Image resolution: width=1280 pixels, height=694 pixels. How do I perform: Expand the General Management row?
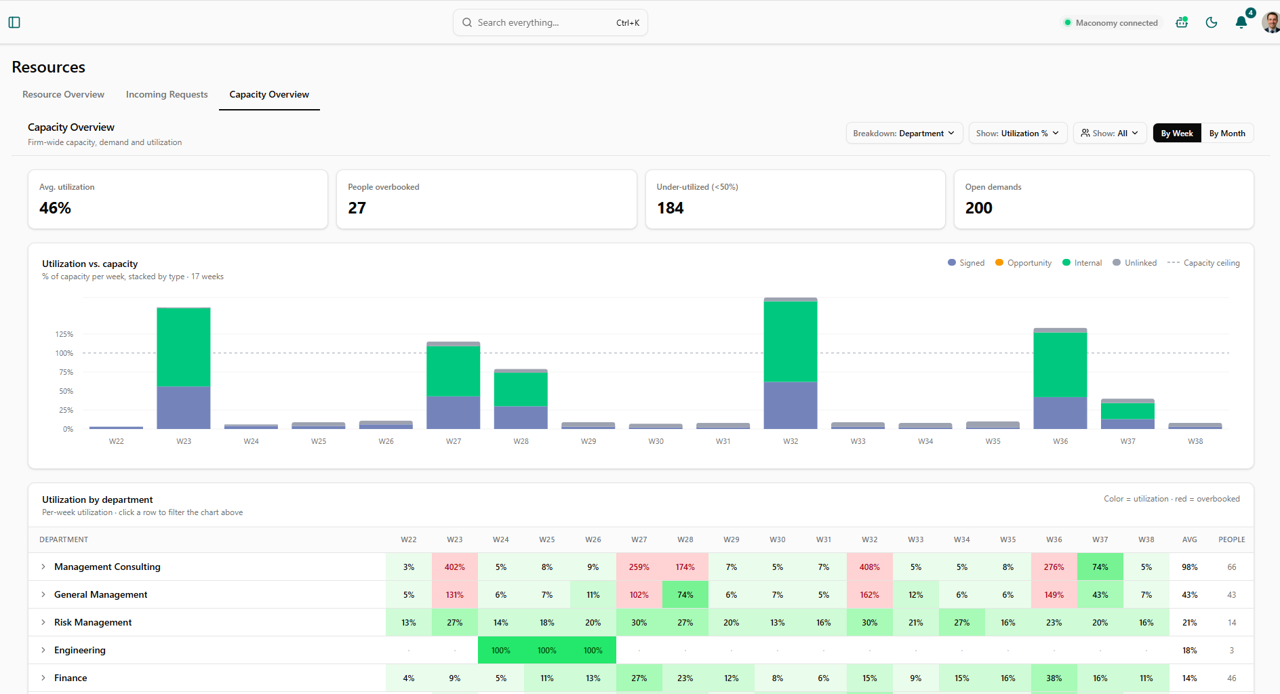click(x=43, y=595)
